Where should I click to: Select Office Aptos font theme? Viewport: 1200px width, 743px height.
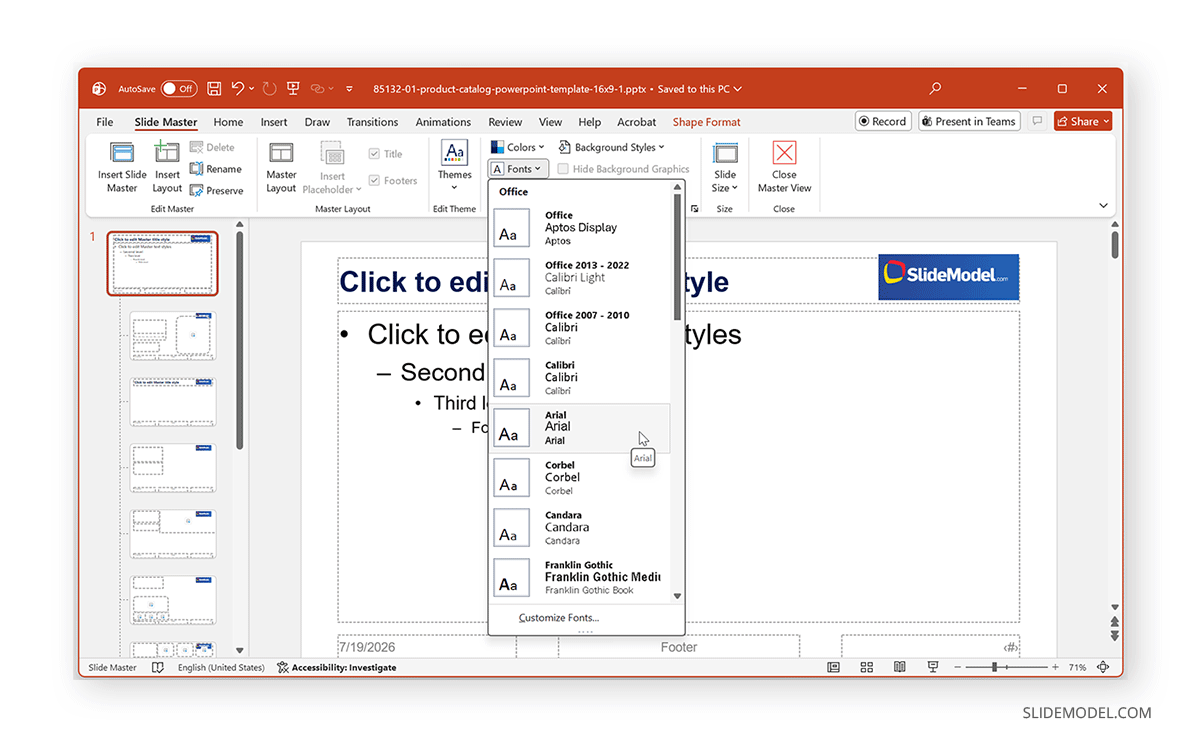[580, 228]
